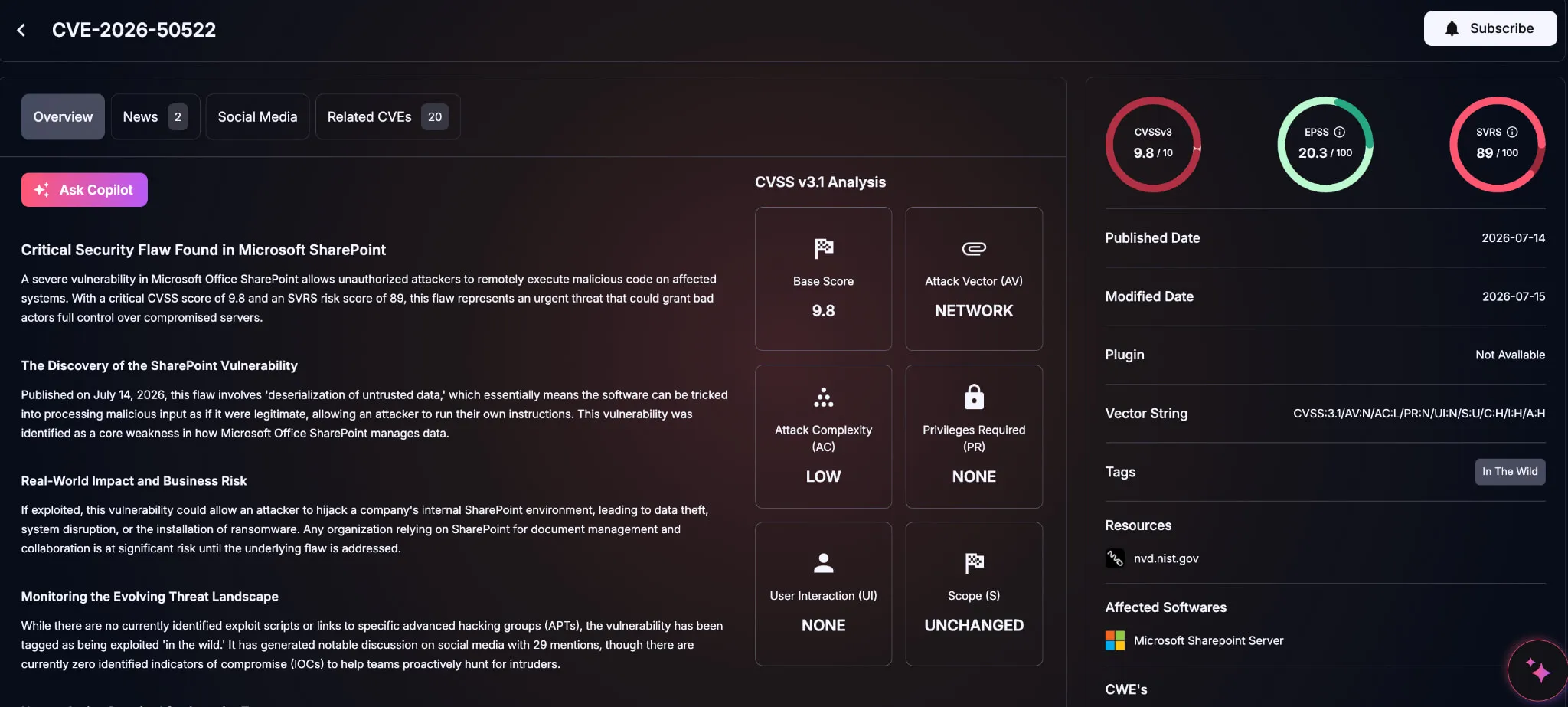1568x707 pixels.
Task: Click the News count badge 2
Action: coord(178,116)
